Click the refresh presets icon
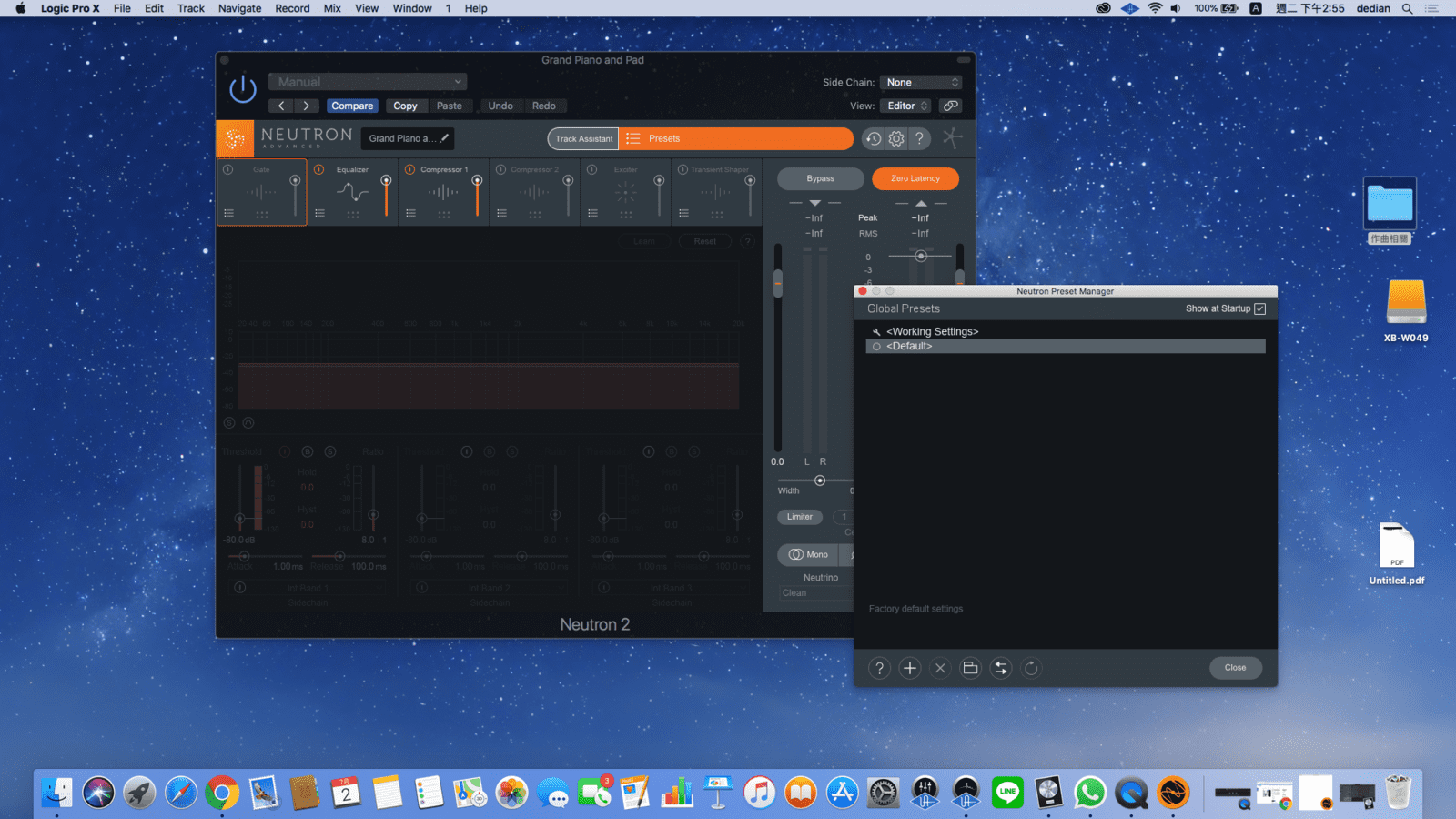Image resolution: width=1456 pixels, height=819 pixels. click(1031, 668)
